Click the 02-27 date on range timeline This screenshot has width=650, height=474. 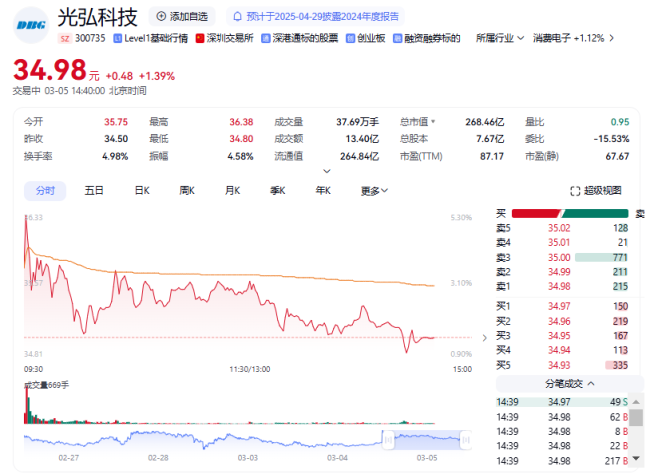(68, 458)
